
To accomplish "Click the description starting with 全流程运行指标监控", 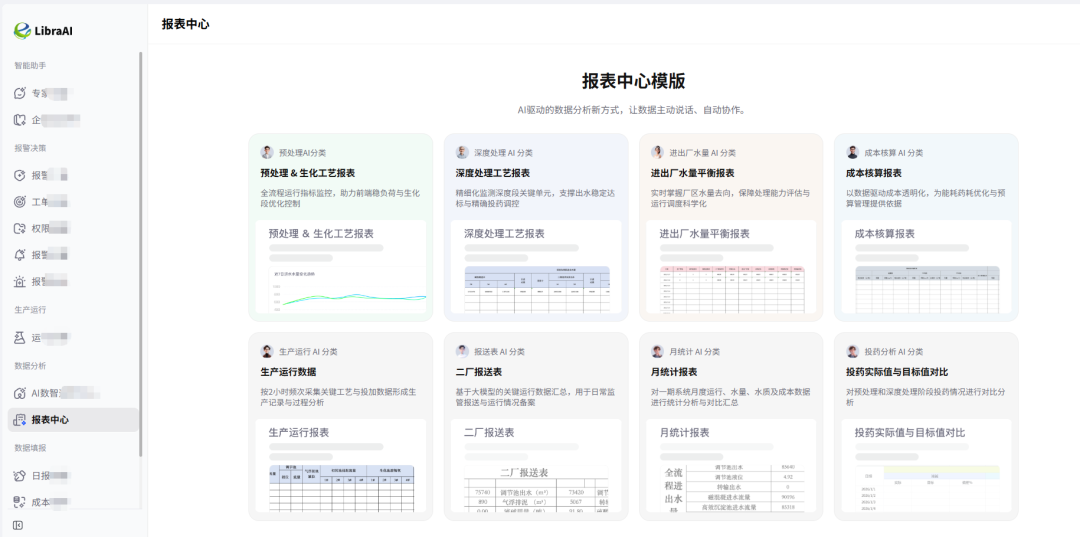I will [340, 198].
